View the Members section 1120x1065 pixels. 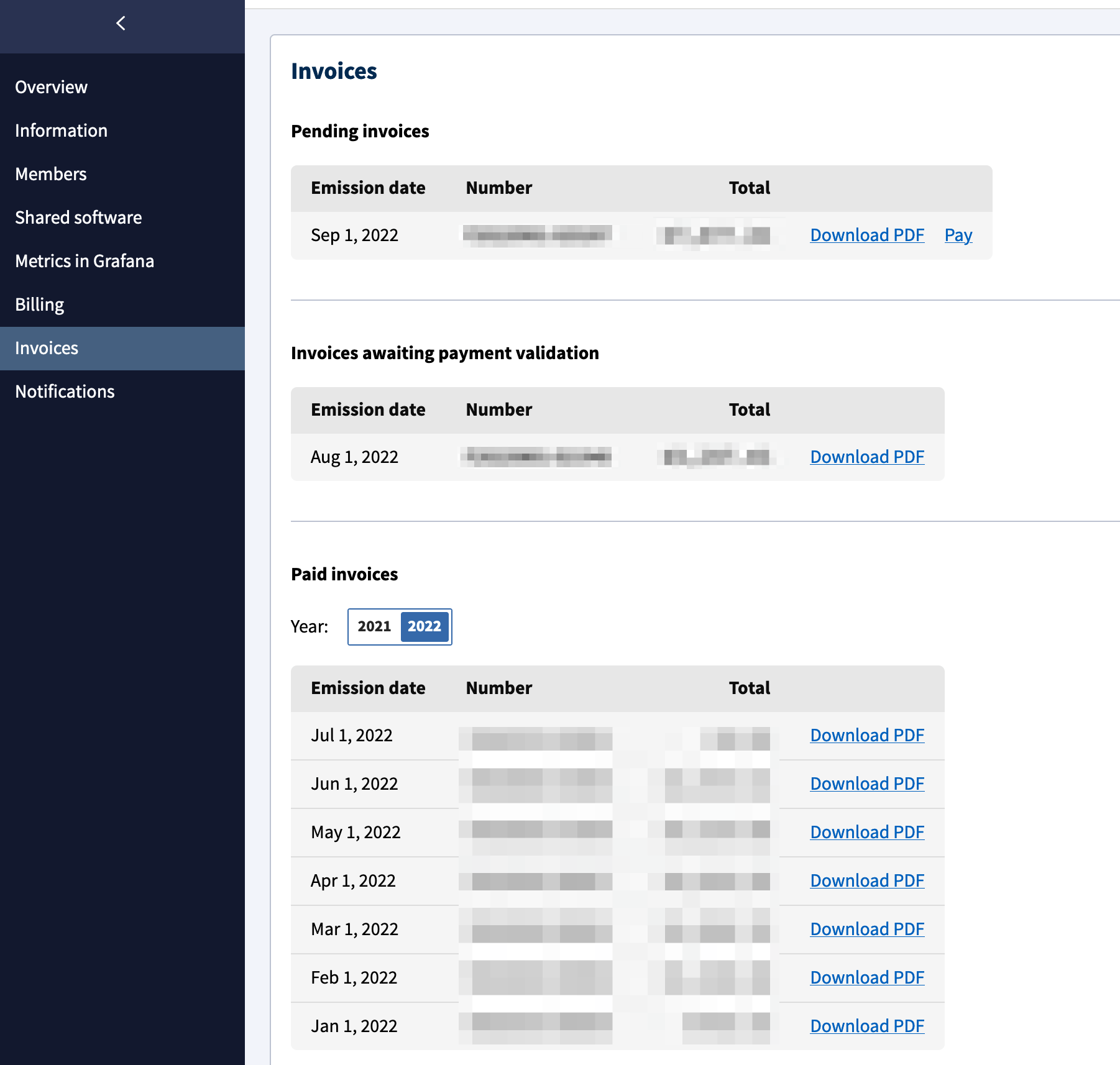pyautogui.click(x=50, y=174)
